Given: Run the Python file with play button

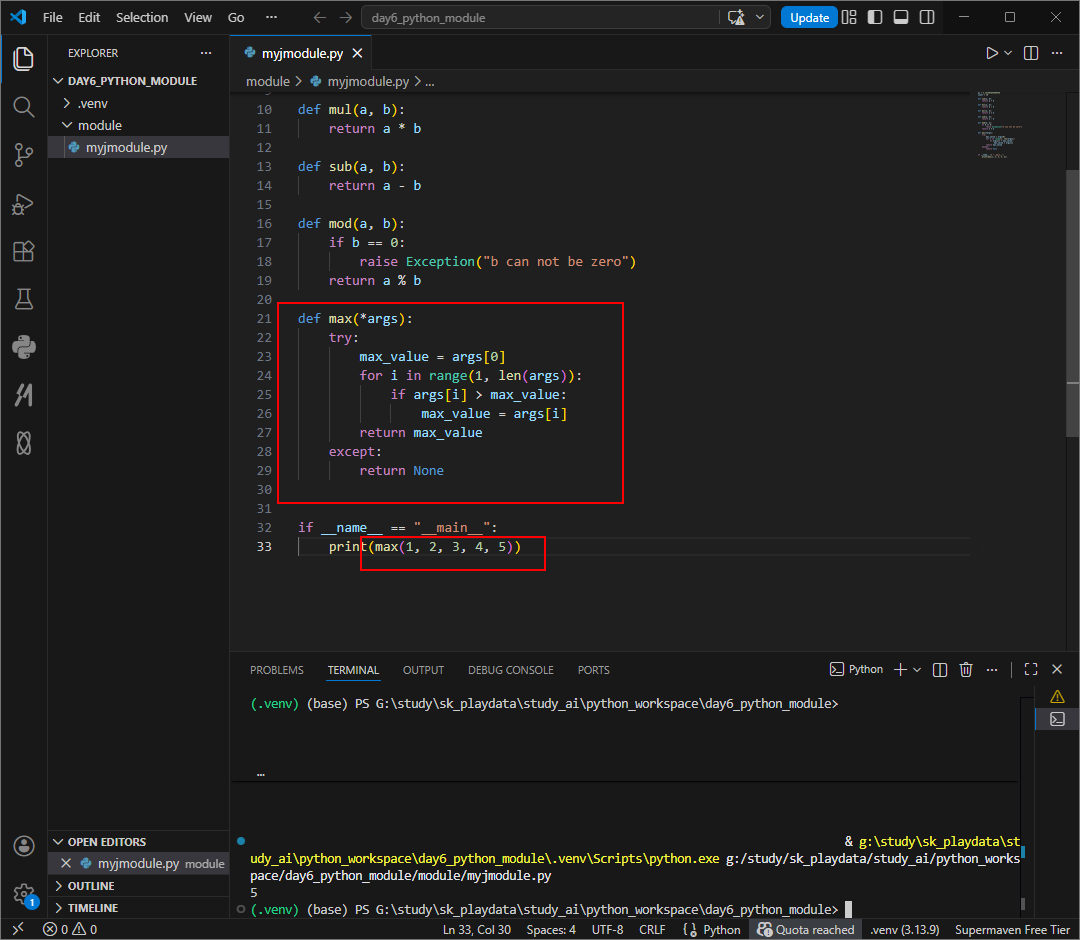Looking at the screenshot, I should tap(991, 53).
